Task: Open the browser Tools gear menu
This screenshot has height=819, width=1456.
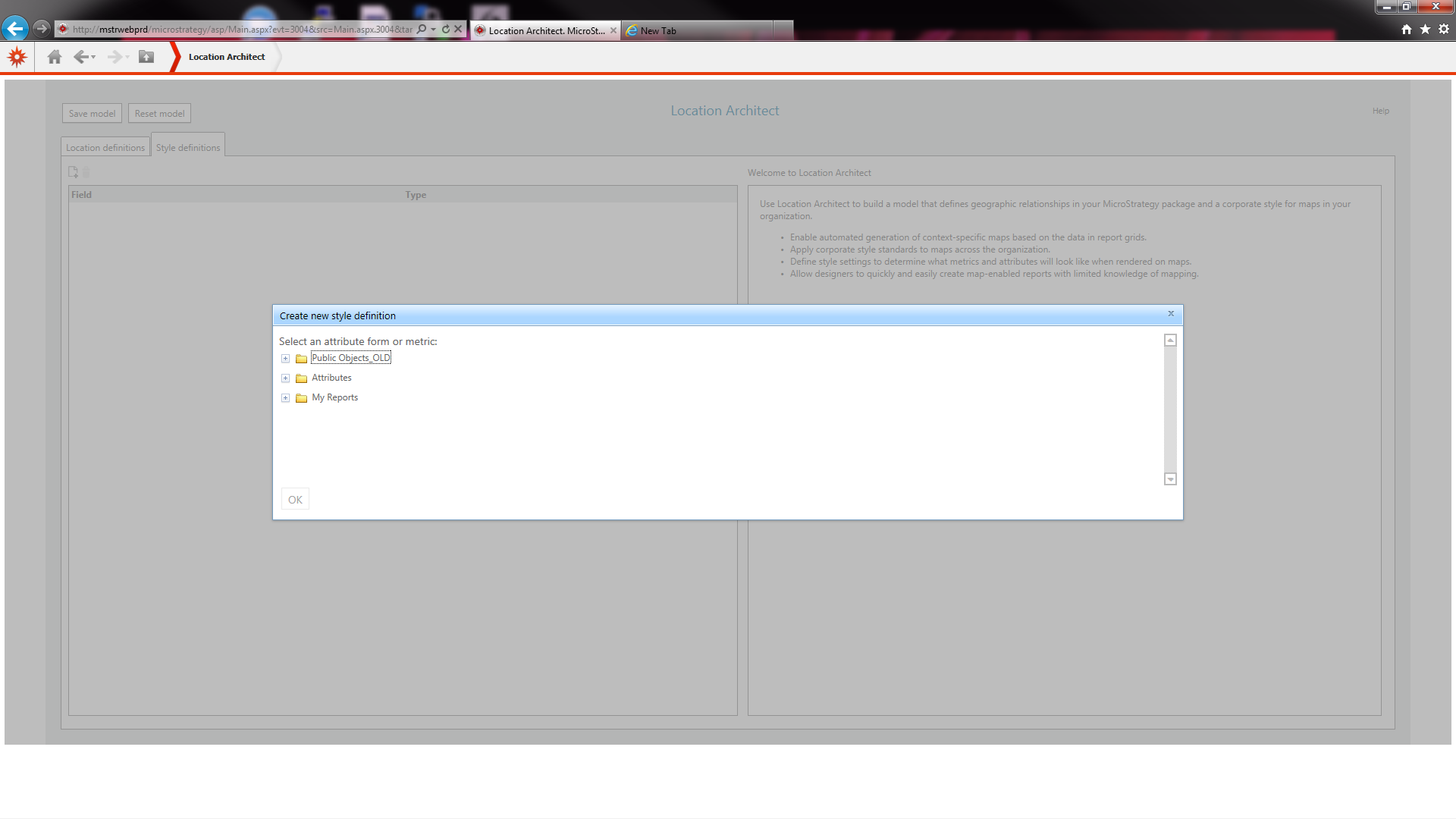Action: (x=1444, y=30)
